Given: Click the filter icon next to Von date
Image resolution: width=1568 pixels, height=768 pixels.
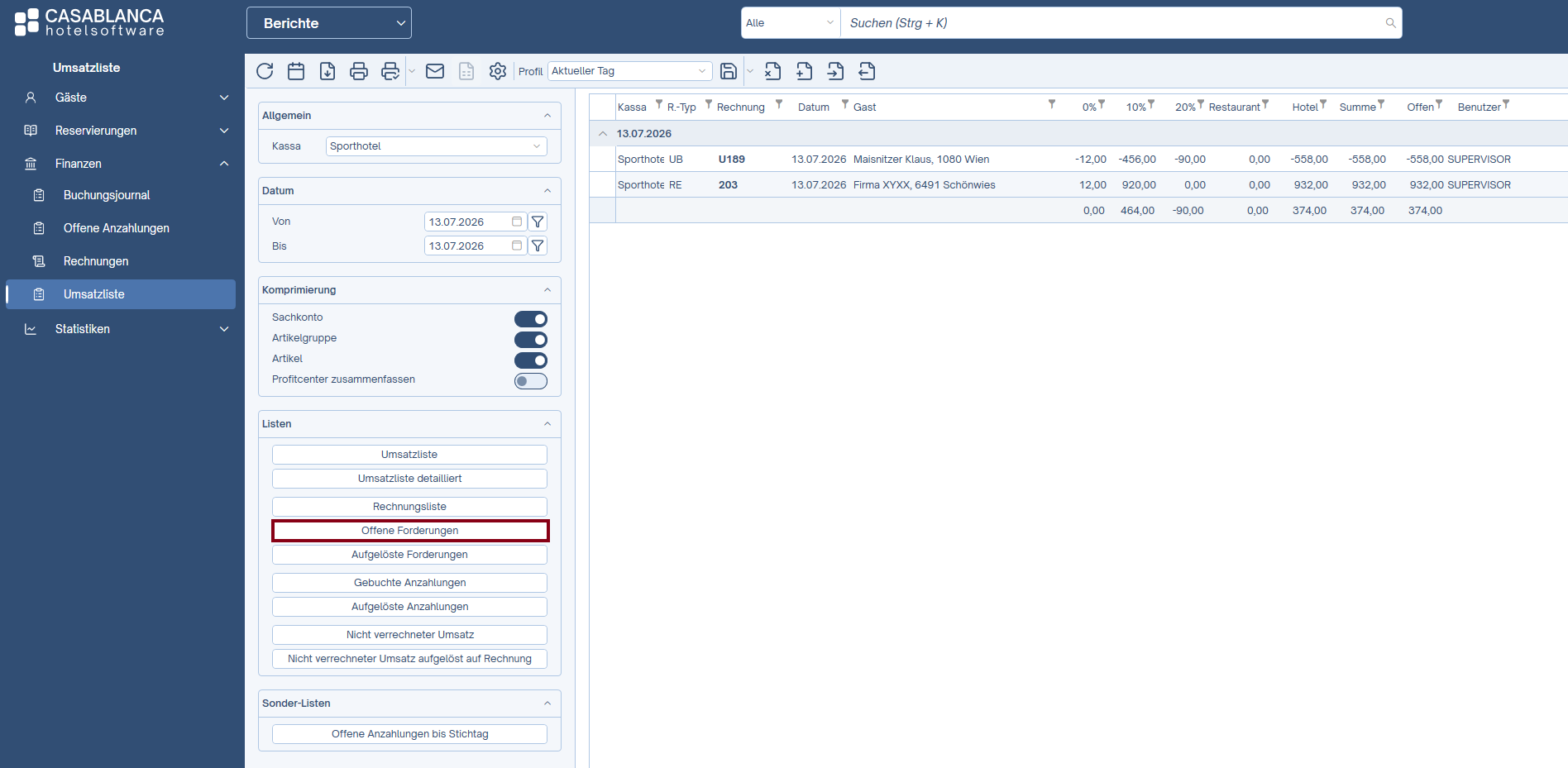Looking at the screenshot, I should pos(538,222).
